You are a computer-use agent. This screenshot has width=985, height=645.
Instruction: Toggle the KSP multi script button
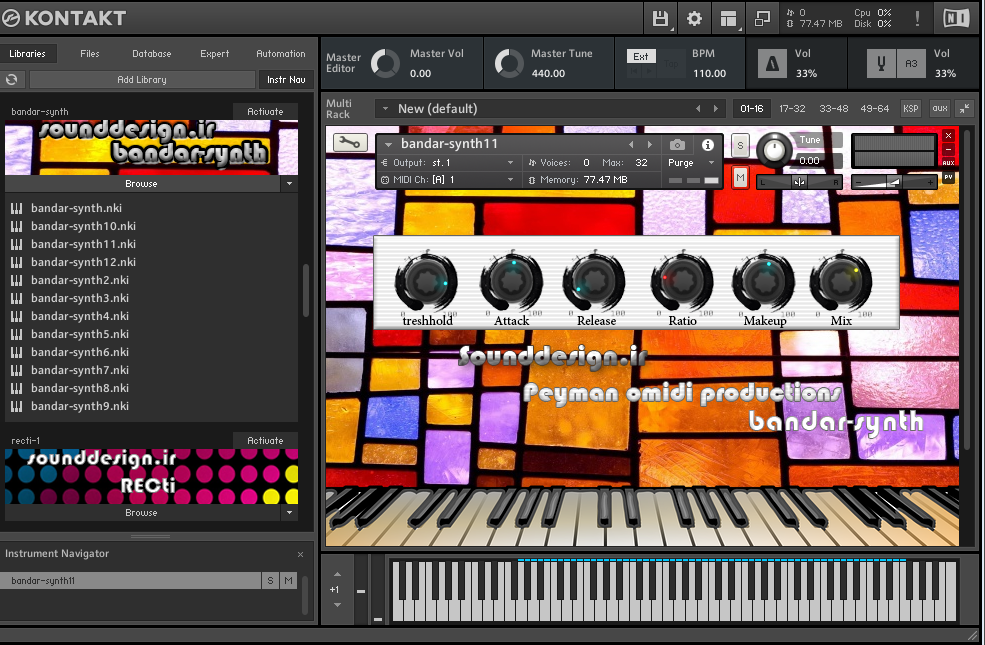tap(910, 108)
